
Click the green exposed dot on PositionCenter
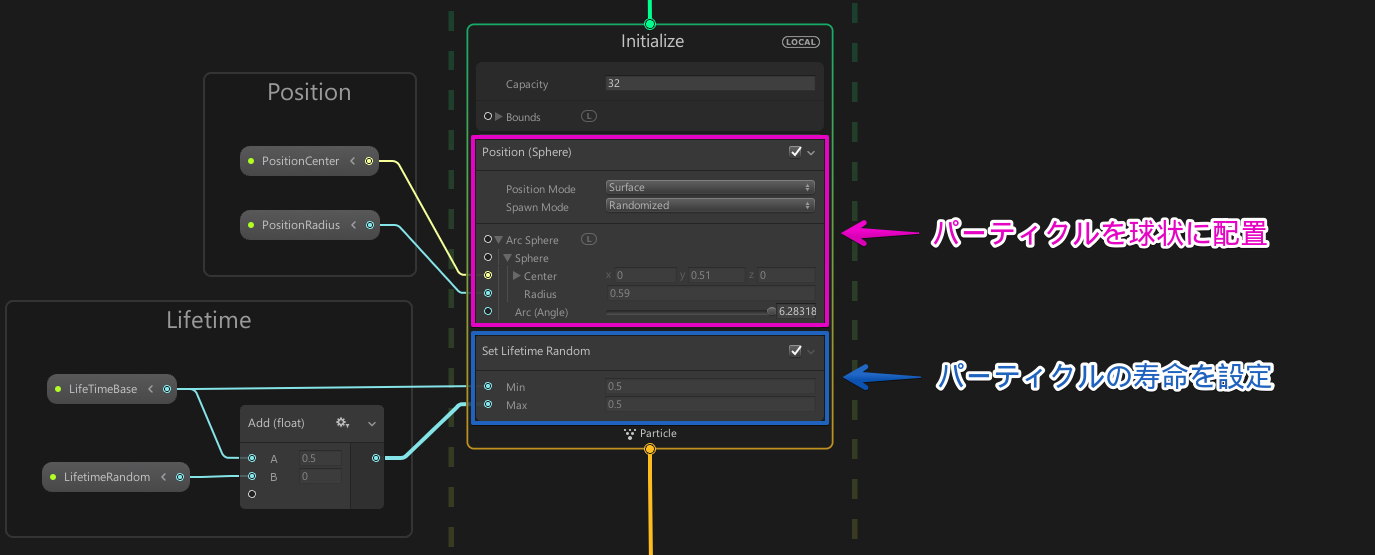pyautogui.click(x=251, y=161)
